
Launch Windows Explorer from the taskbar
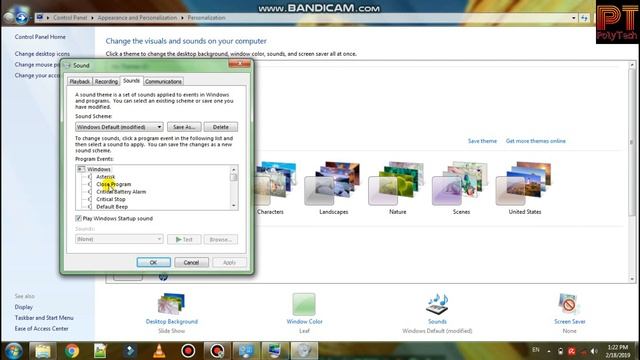(x=42, y=351)
